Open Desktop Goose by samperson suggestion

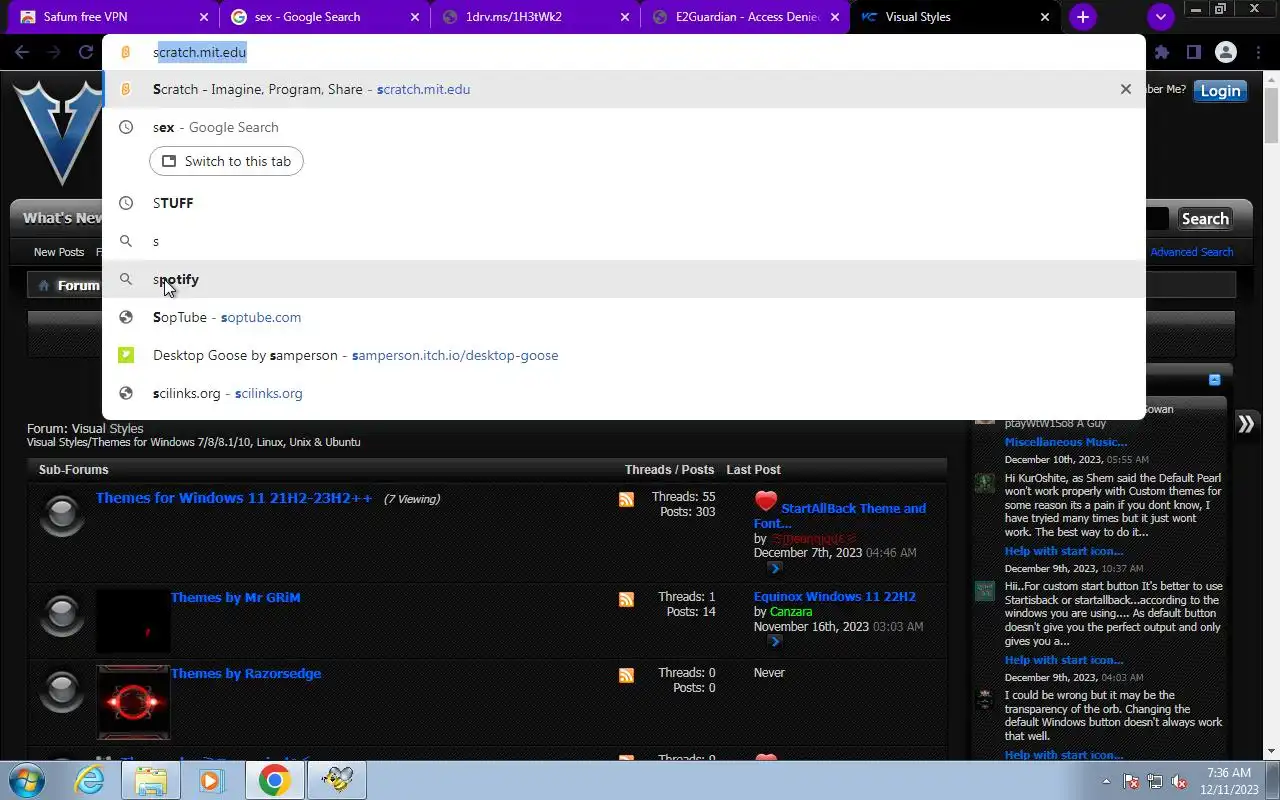click(624, 355)
